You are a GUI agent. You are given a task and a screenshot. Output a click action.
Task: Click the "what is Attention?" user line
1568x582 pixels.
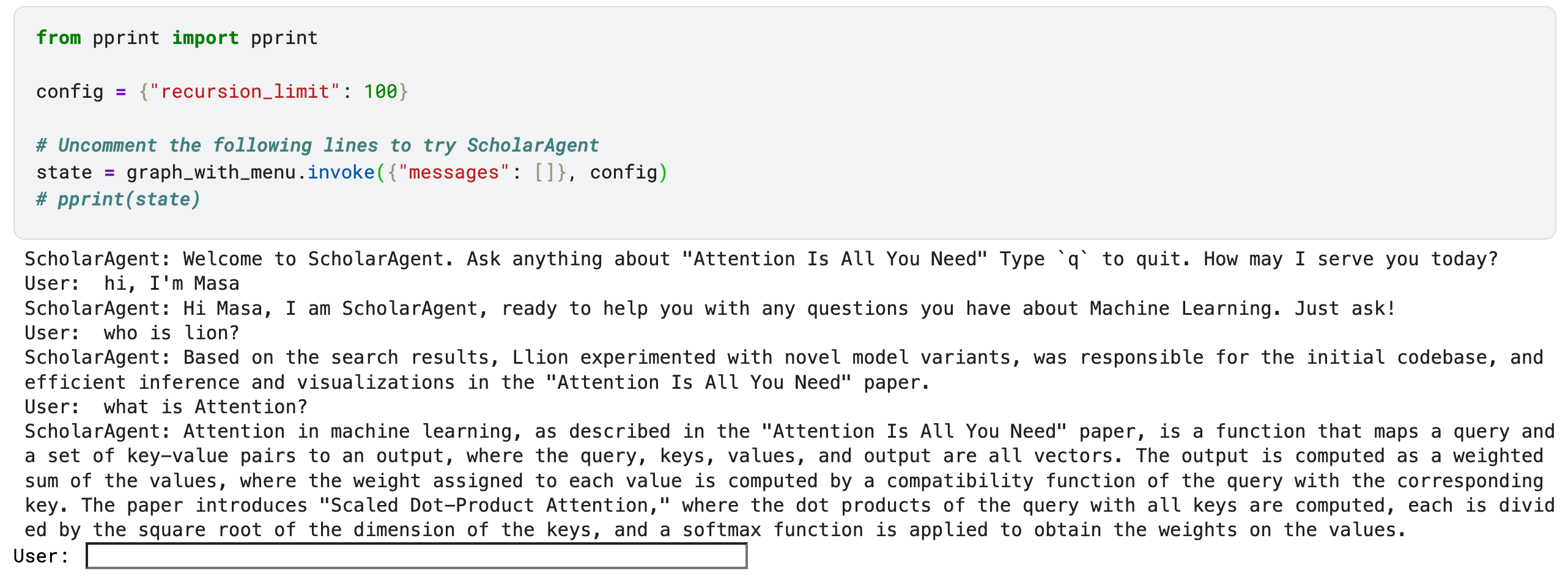166,407
